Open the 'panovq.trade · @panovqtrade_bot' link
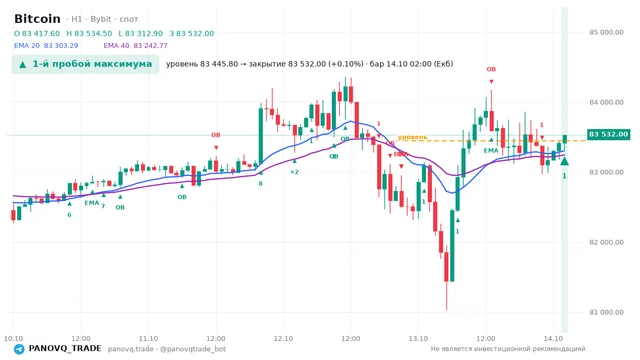 coord(167,349)
